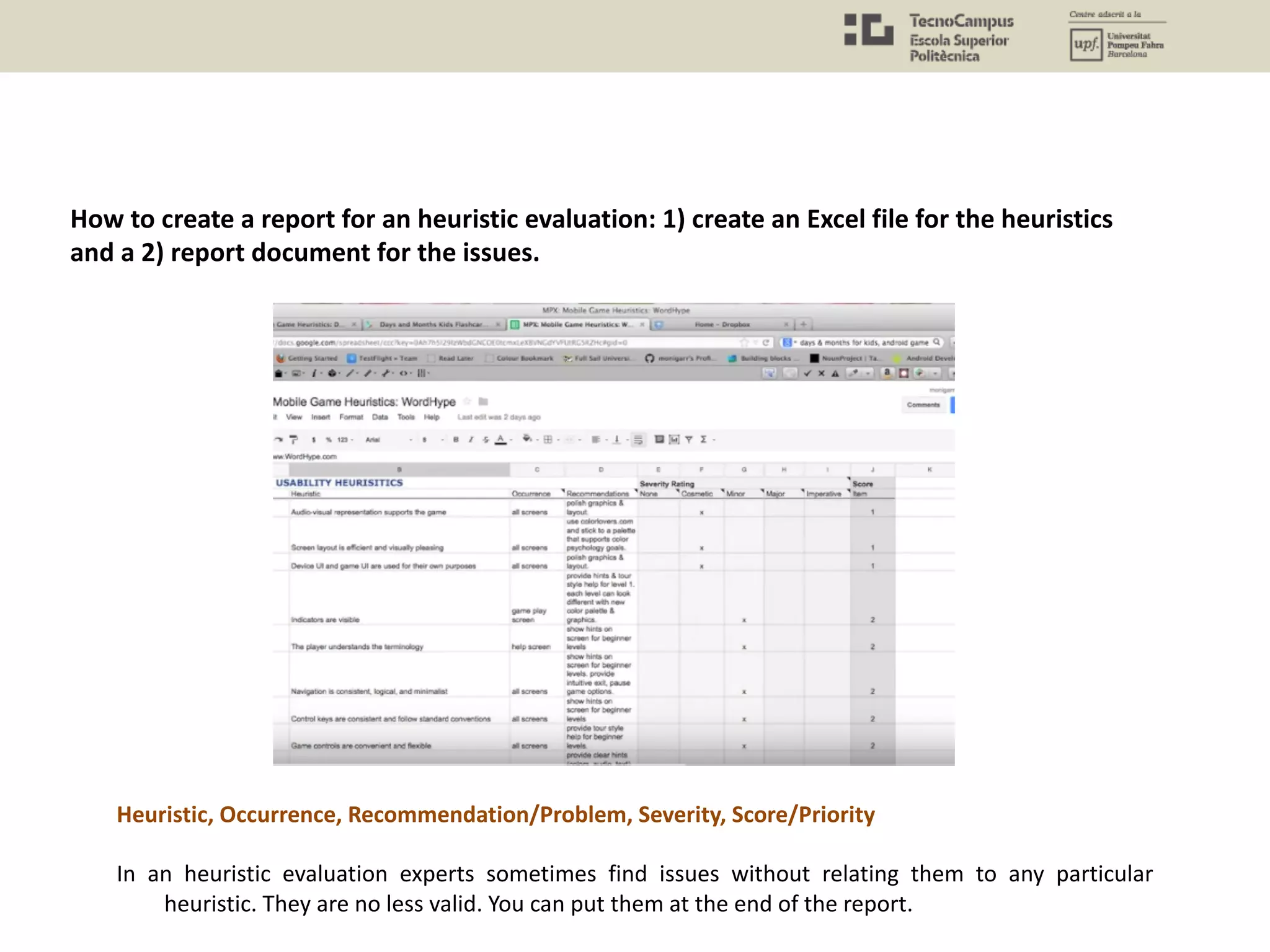Click the reload page icon
This screenshot has height=952, width=1270.
[766, 342]
